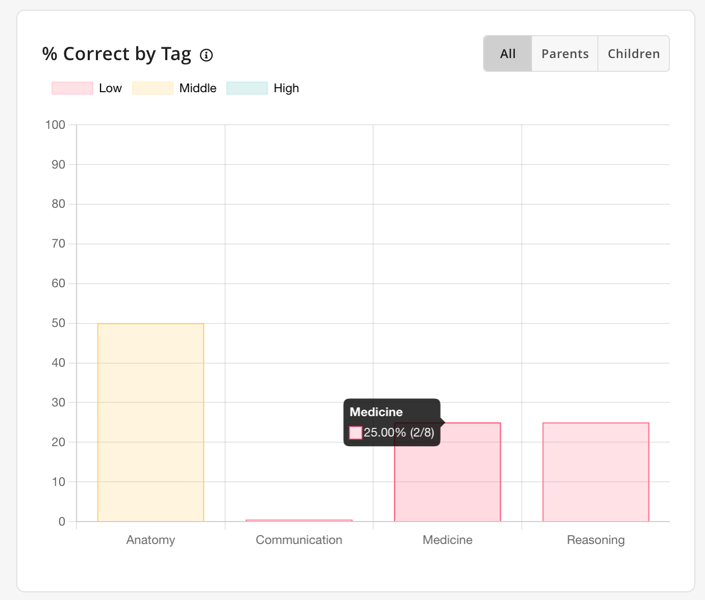Viewport: 705px width, 600px height.
Task: Select the All filter tab
Action: point(508,54)
